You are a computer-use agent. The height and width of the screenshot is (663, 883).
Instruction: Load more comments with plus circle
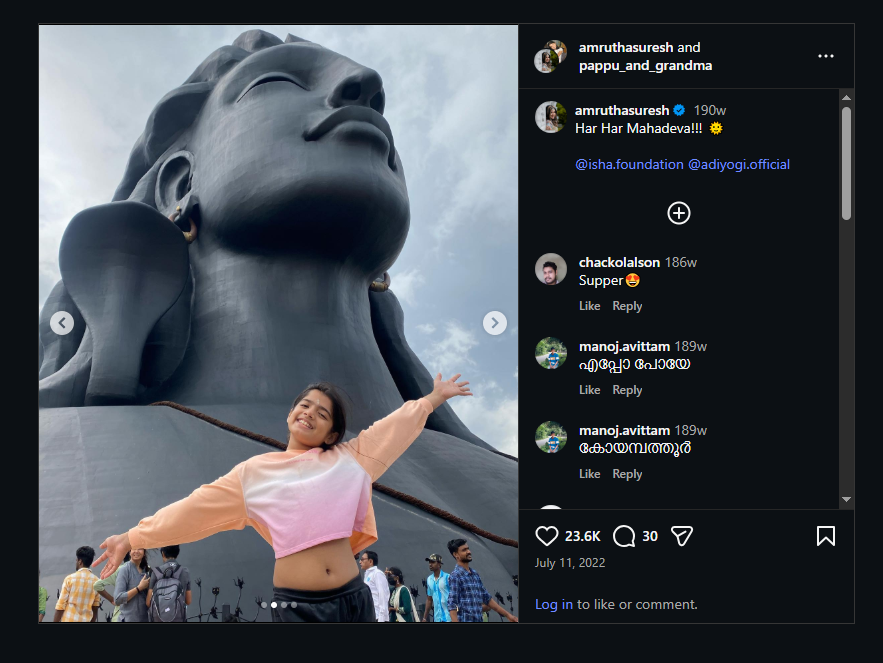[679, 213]
